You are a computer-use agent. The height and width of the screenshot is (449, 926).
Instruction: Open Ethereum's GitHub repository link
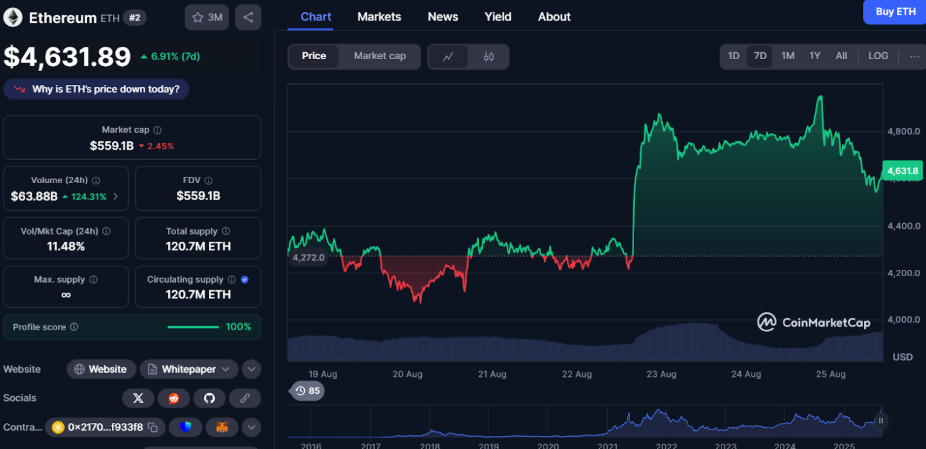click(209, 398)
